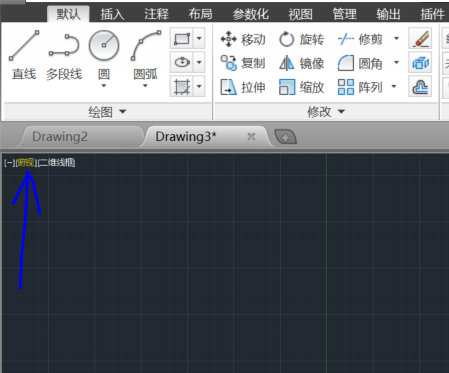Select the 直线 (Line) tool
This screenshot has height=373, width=449.
pyautogui.click(x=24, y=55)
